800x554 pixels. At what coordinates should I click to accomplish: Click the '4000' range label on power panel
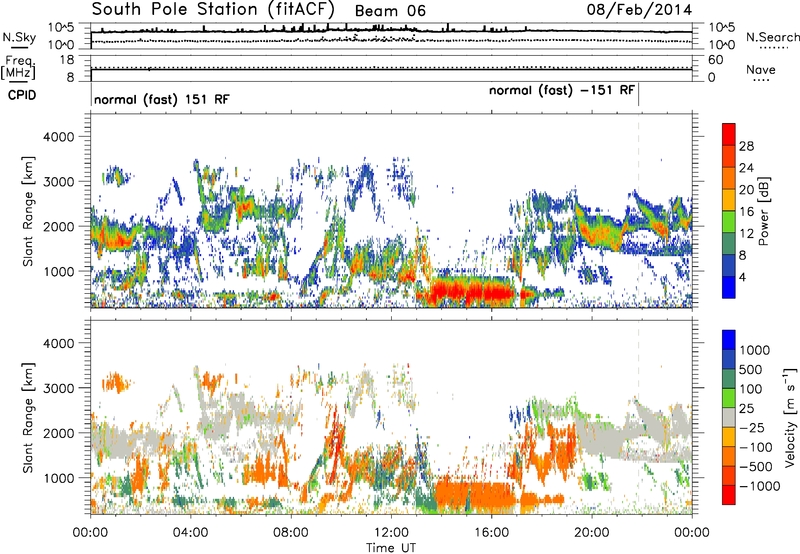click(58, 137)
